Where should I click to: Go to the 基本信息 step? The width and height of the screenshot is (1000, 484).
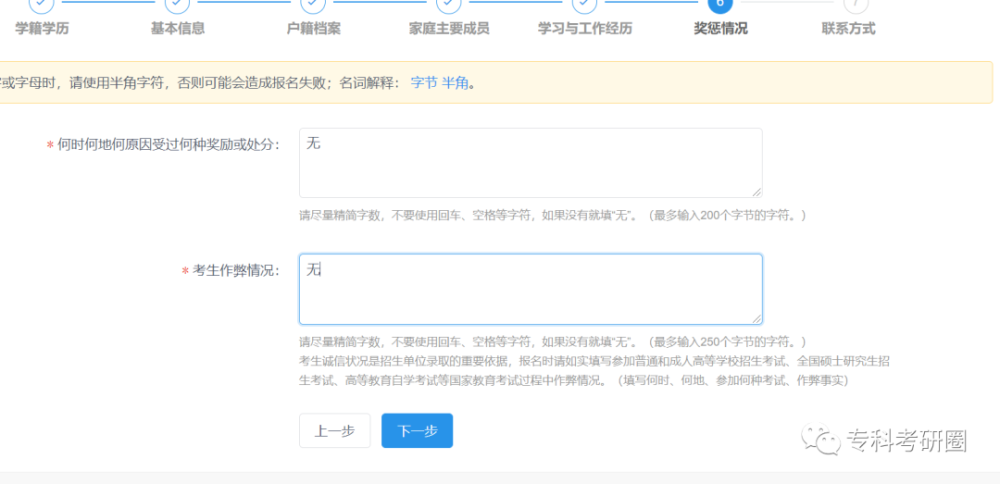(x=177, y=29)
